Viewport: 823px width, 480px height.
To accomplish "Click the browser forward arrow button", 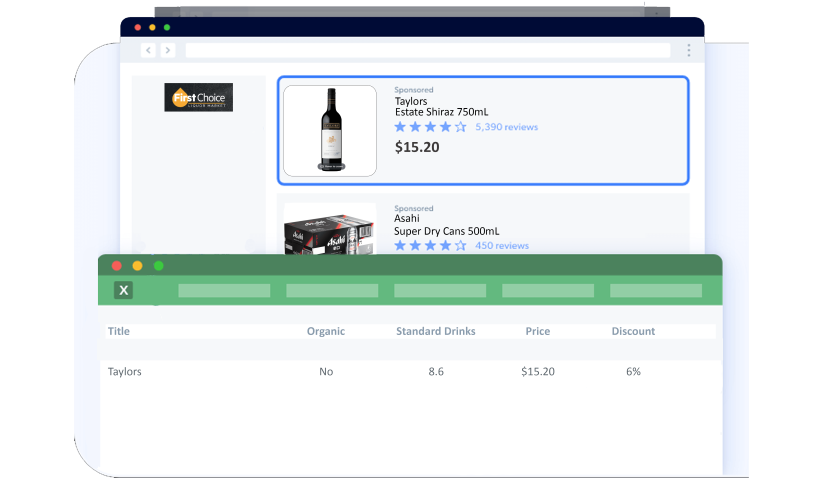I will 167,50.
